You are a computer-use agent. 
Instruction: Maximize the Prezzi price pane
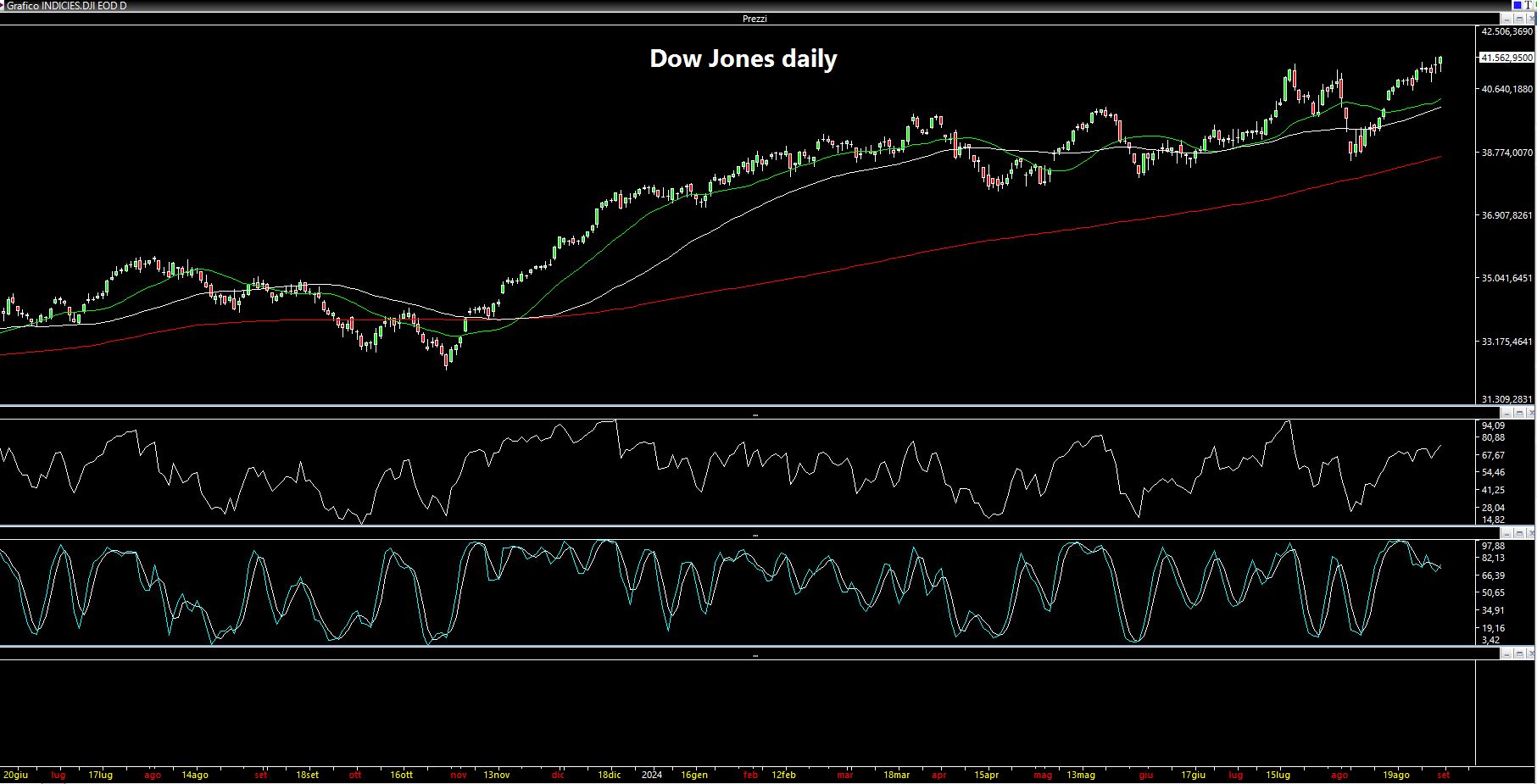click(x=1519, y=19)
